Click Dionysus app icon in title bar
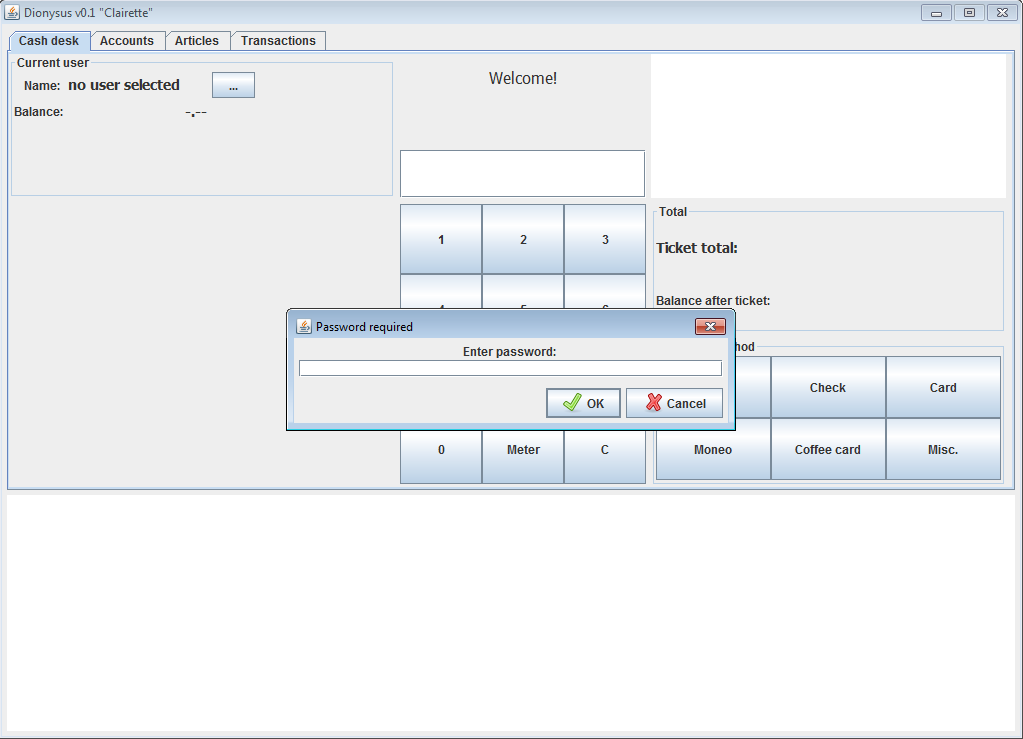Image resolution: width=1023 pixels, height=739 pixels. click(12, 12)
